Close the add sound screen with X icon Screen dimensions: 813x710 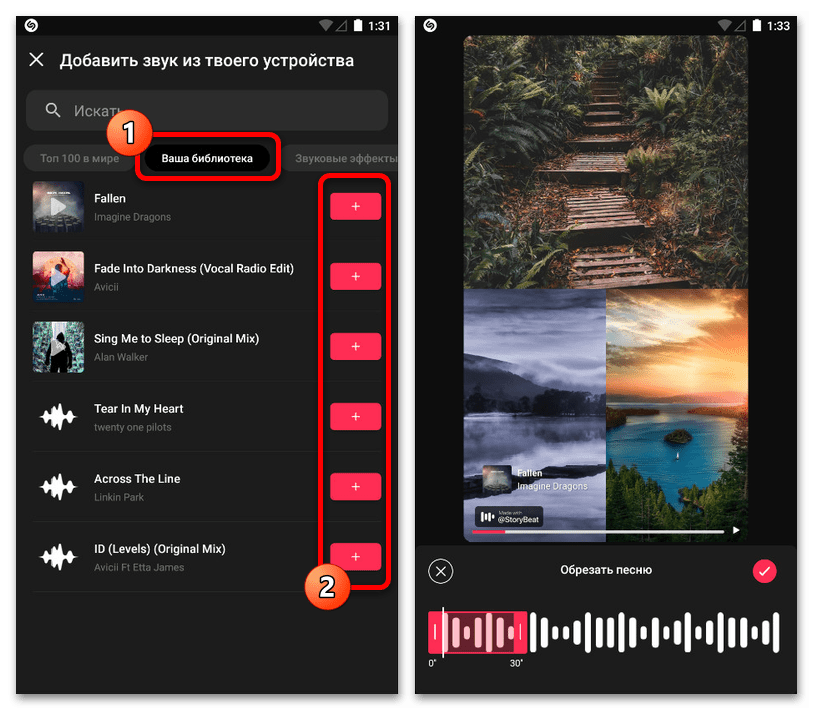36,60
